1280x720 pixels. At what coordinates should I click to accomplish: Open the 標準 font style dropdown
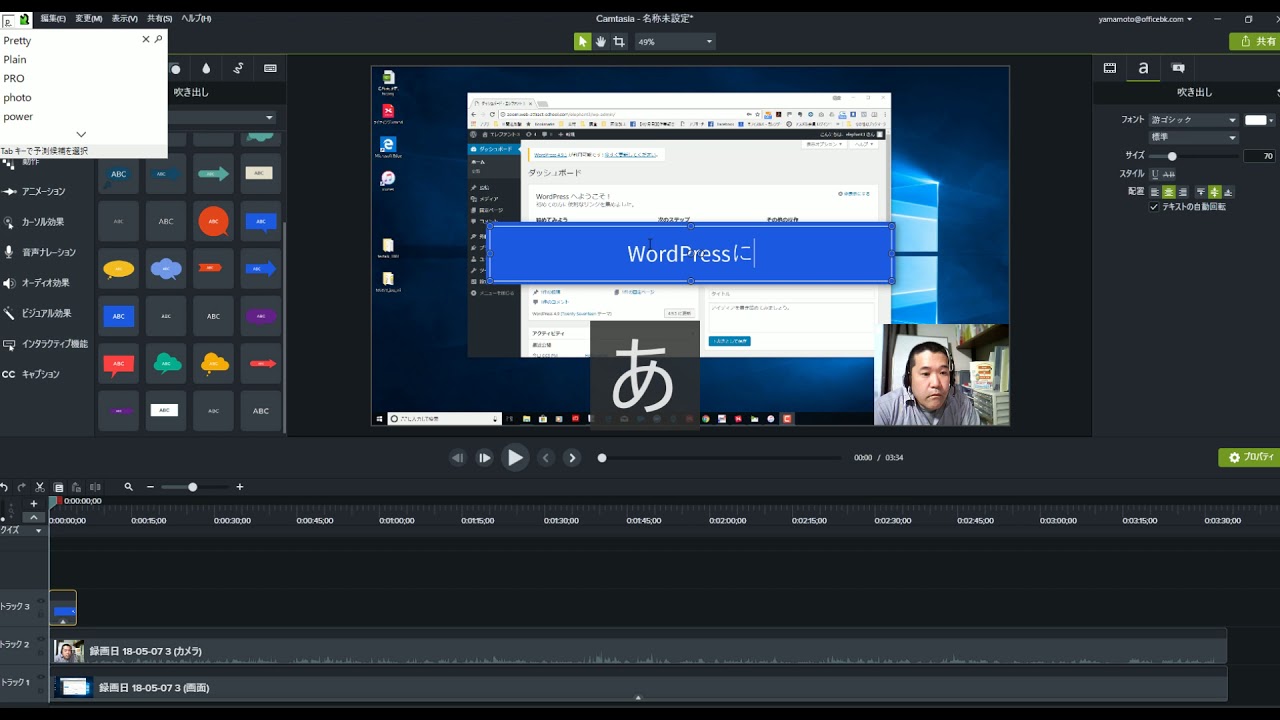click(1193, 137)
